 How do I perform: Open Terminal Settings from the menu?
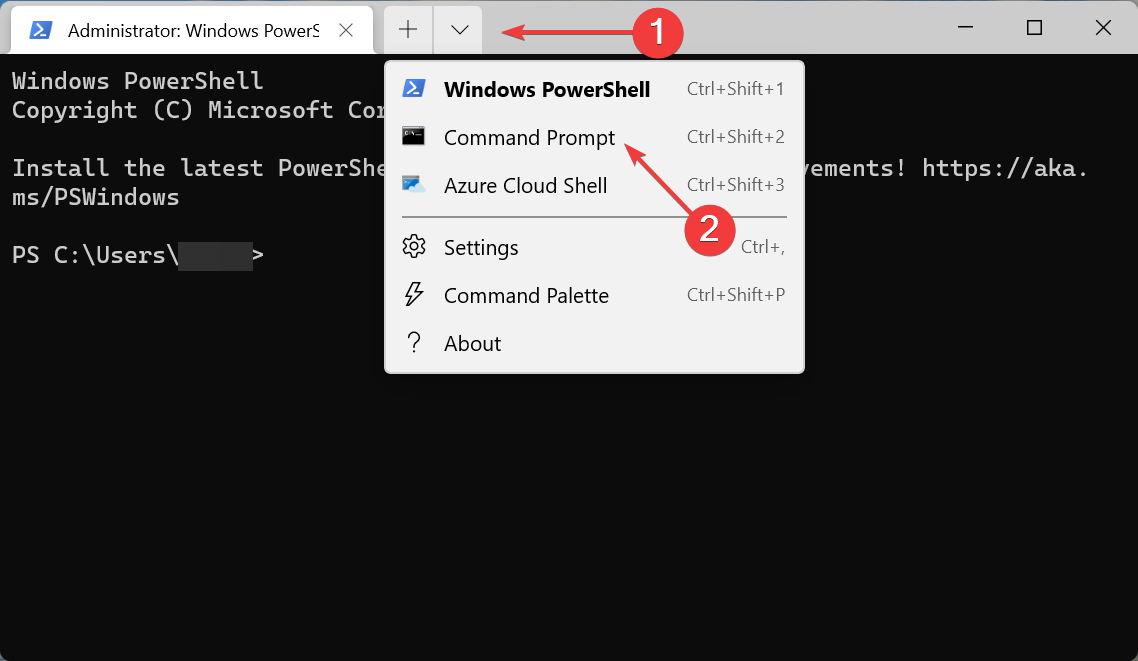(x=481, y=247)
